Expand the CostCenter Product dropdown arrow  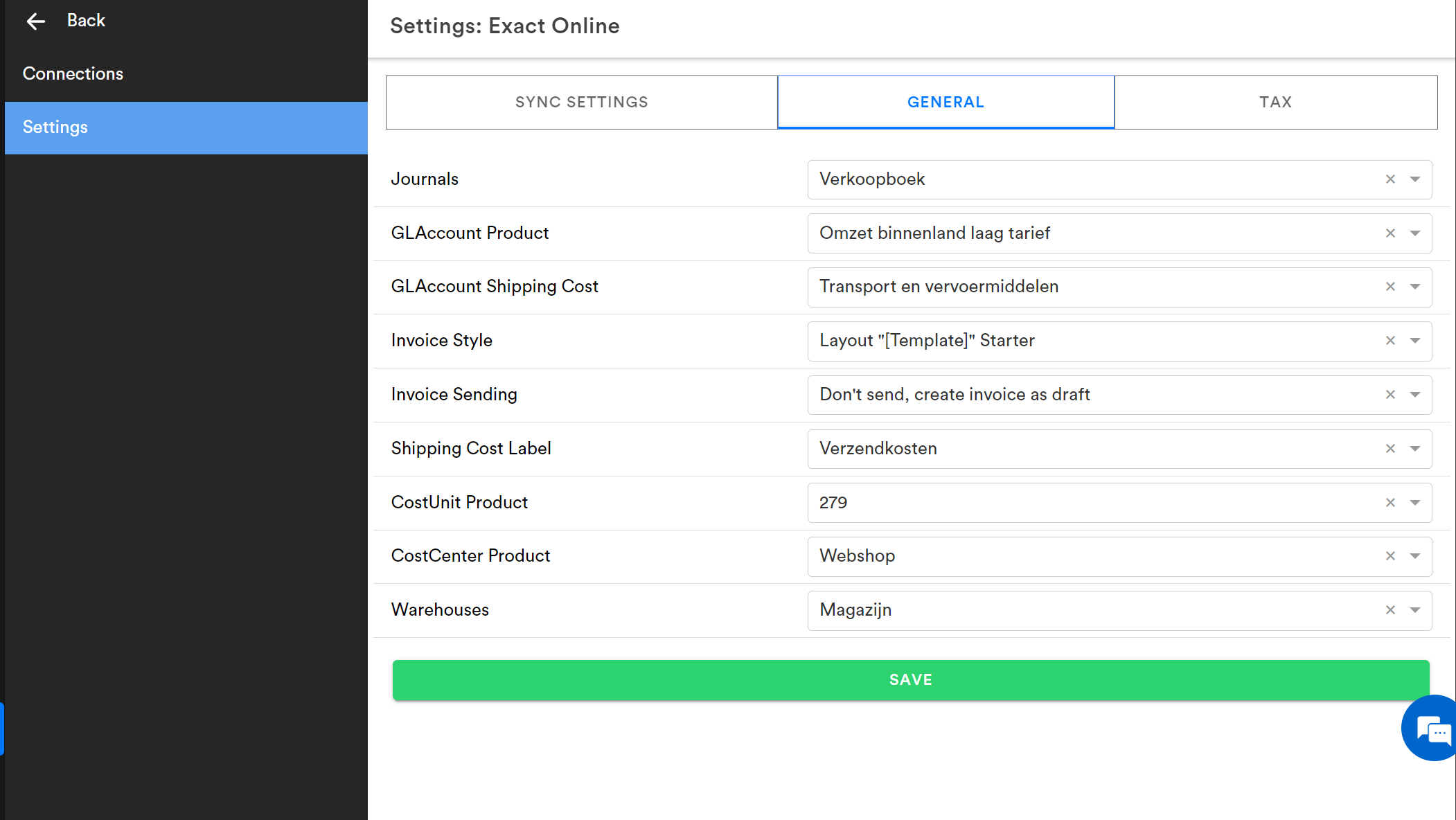[1415, 556]
